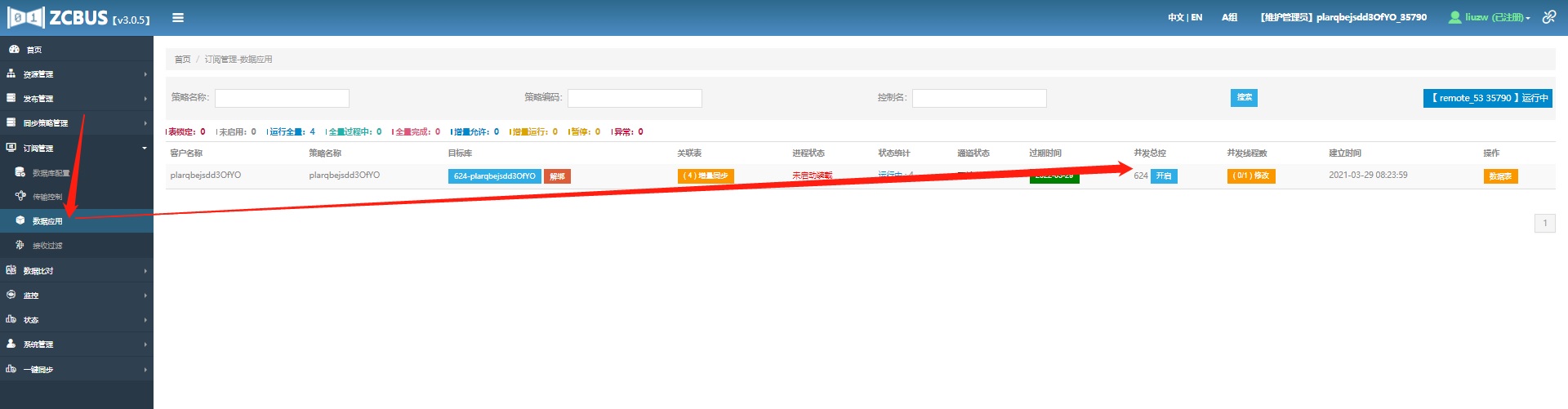
Task: Toggle the hamburger sidebar menu icon
Action: [x=178, y=18]
